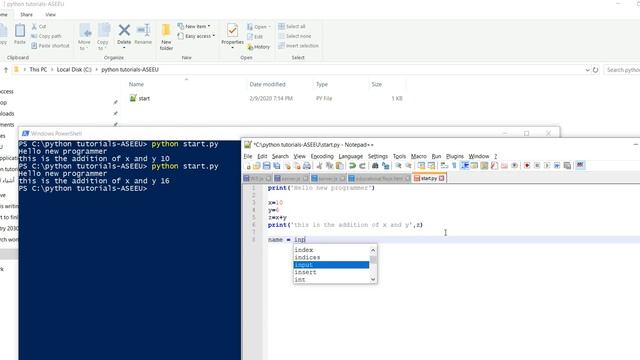Choose 'indices' from the autocomplete list
Viewport: 640px width, 360px height.
coord(331,257)
